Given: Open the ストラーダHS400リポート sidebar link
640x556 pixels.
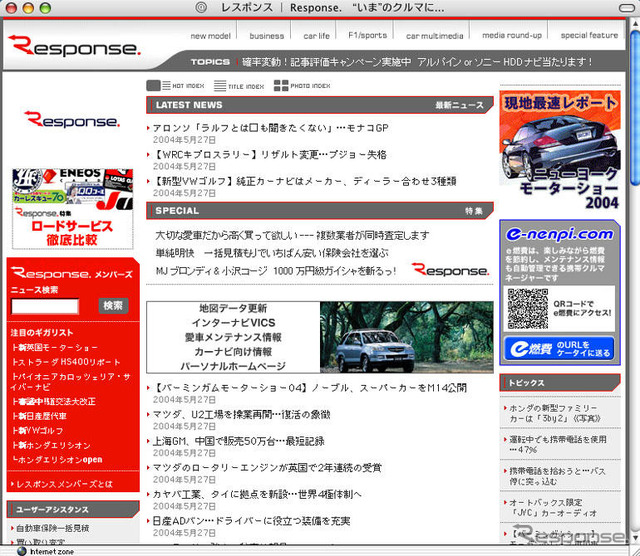Looking at the screenshot, I should 66,362.
